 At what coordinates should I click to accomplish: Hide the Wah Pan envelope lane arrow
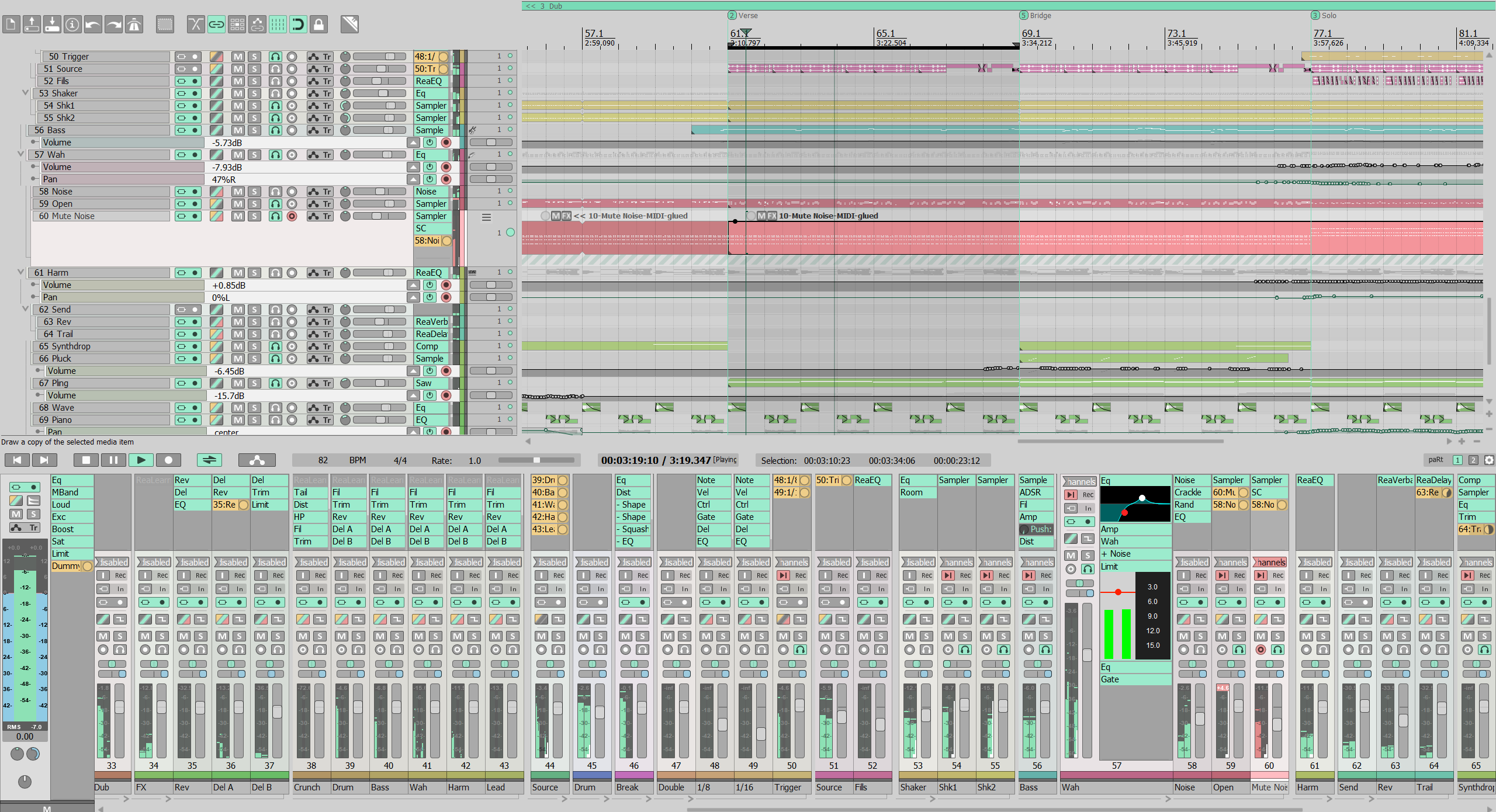click(x=413, y=179)
